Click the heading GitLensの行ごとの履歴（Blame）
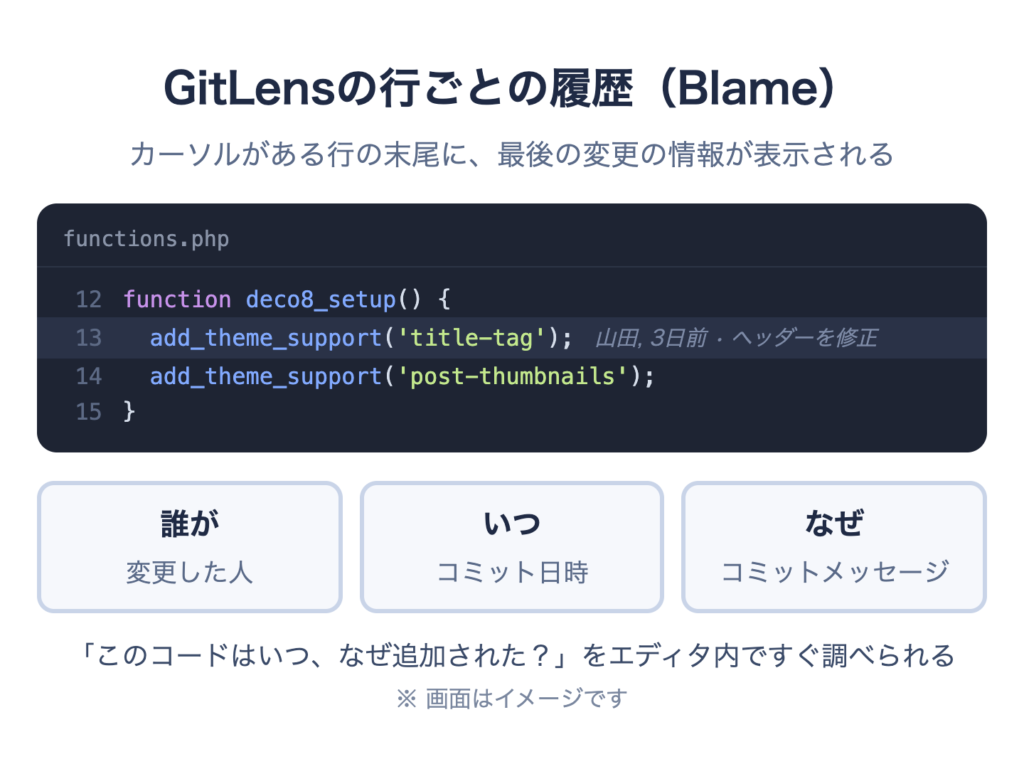 pyautogui.click(x=500, y=88)
